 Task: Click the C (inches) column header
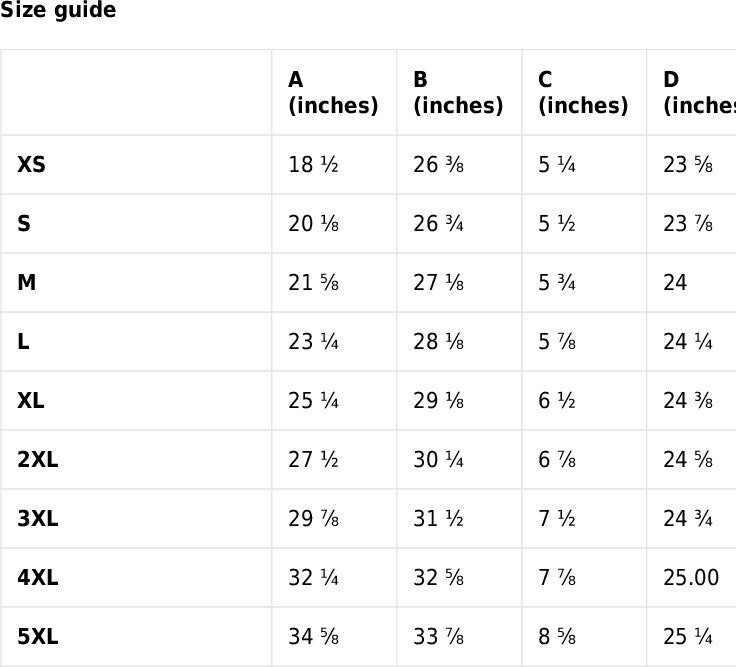point(583,93)
